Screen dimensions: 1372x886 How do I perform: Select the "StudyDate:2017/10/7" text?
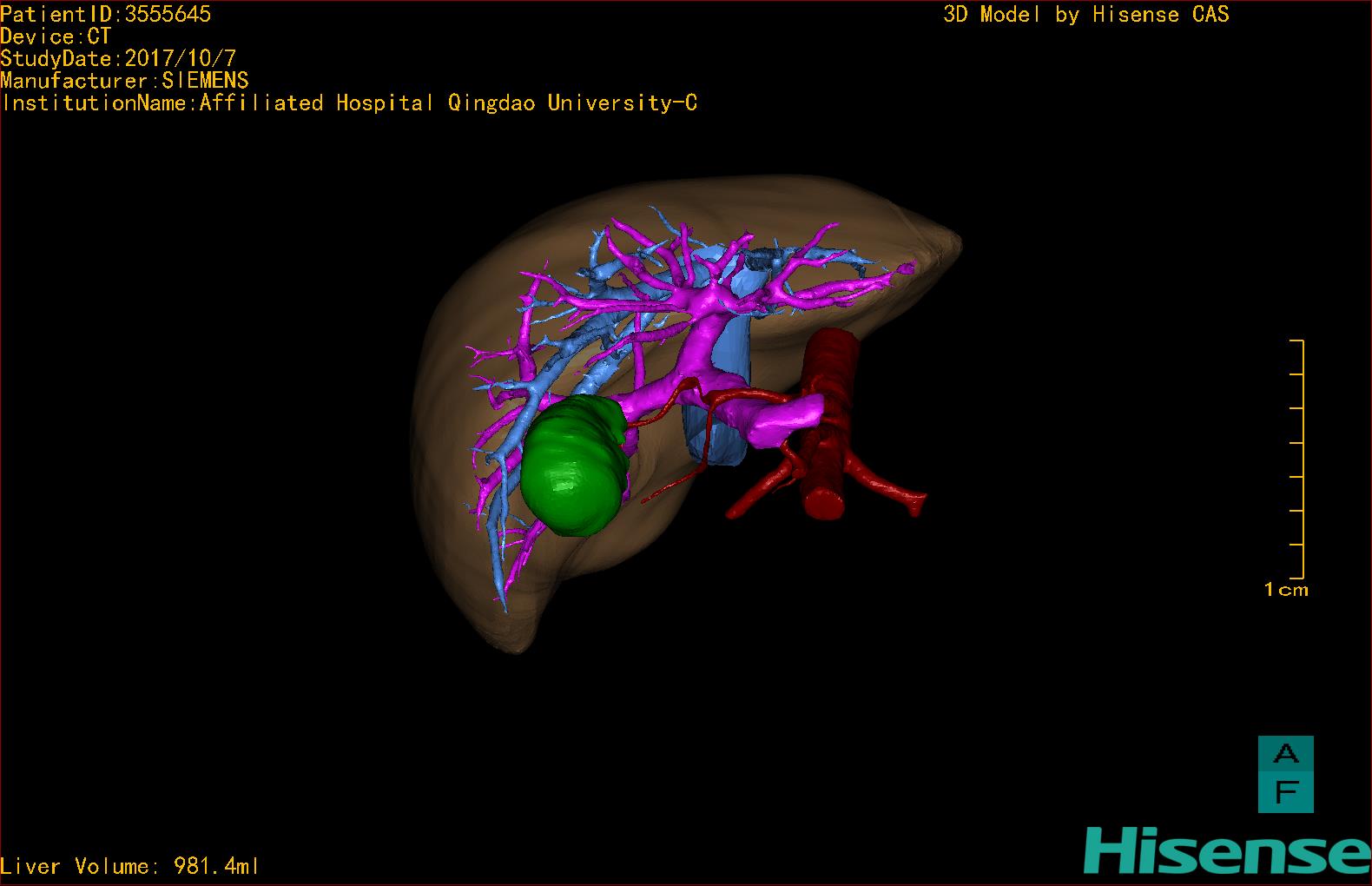pos(118,59)
